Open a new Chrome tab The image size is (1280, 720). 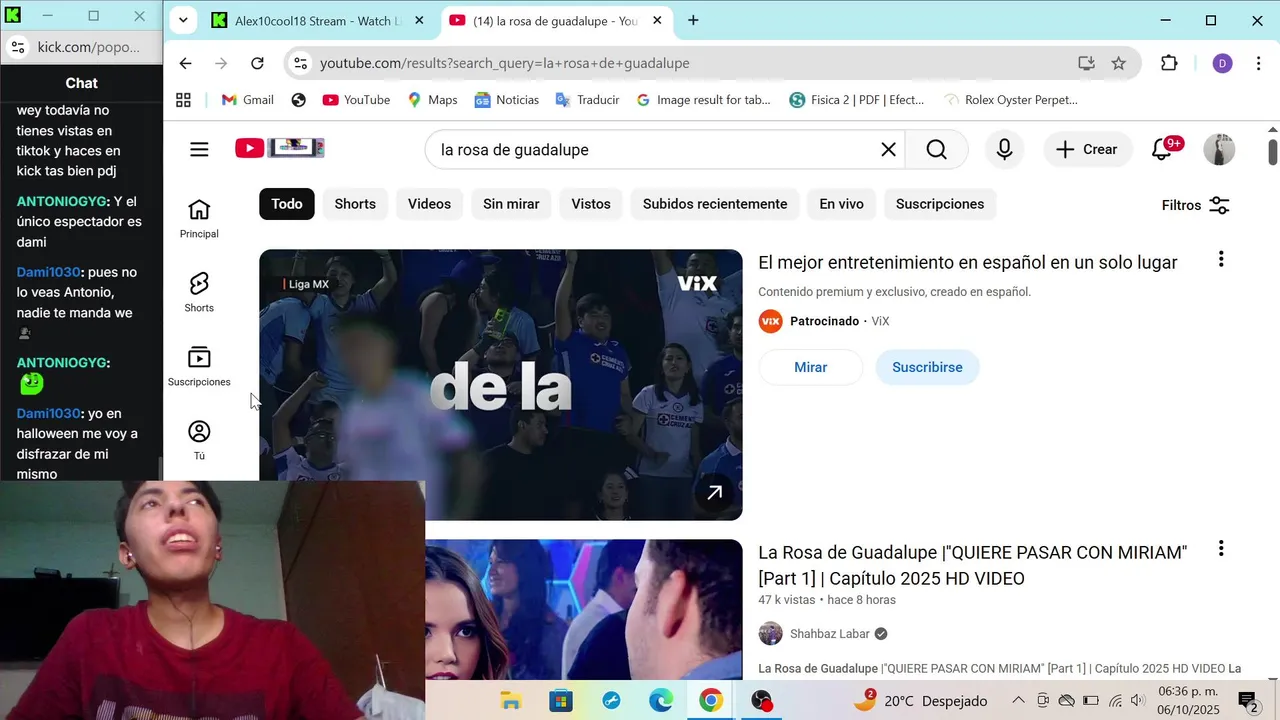pyautogui.click(x=693, y=20)
